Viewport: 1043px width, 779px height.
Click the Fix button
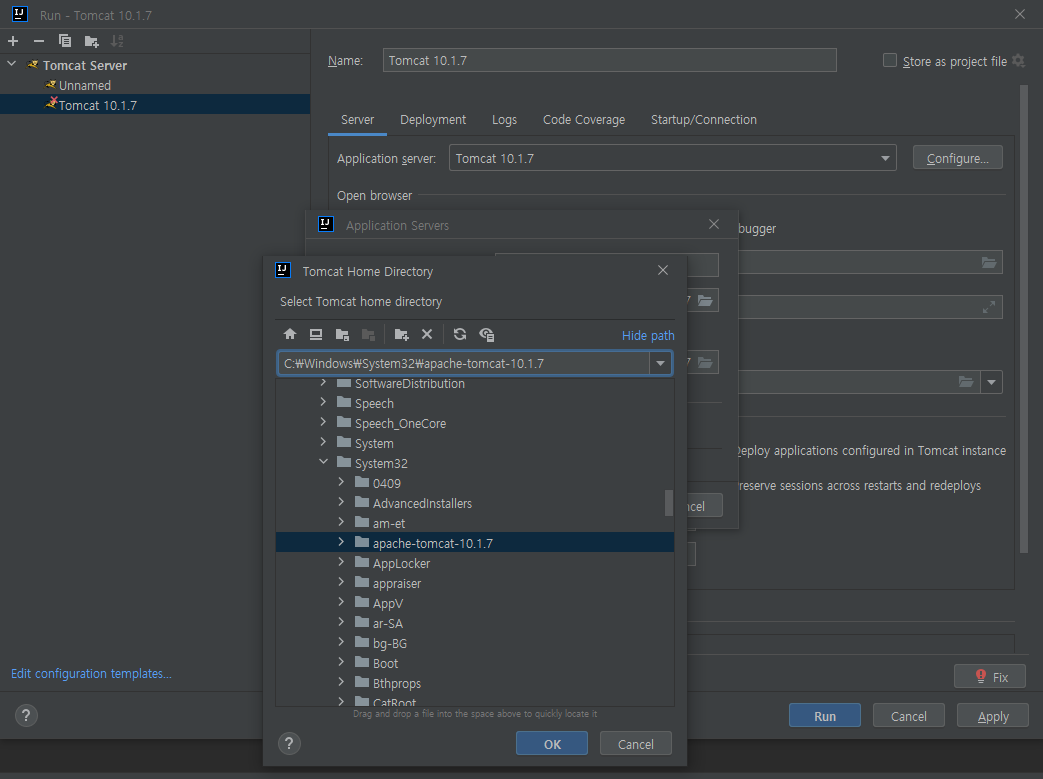click(x=990, y=677)
